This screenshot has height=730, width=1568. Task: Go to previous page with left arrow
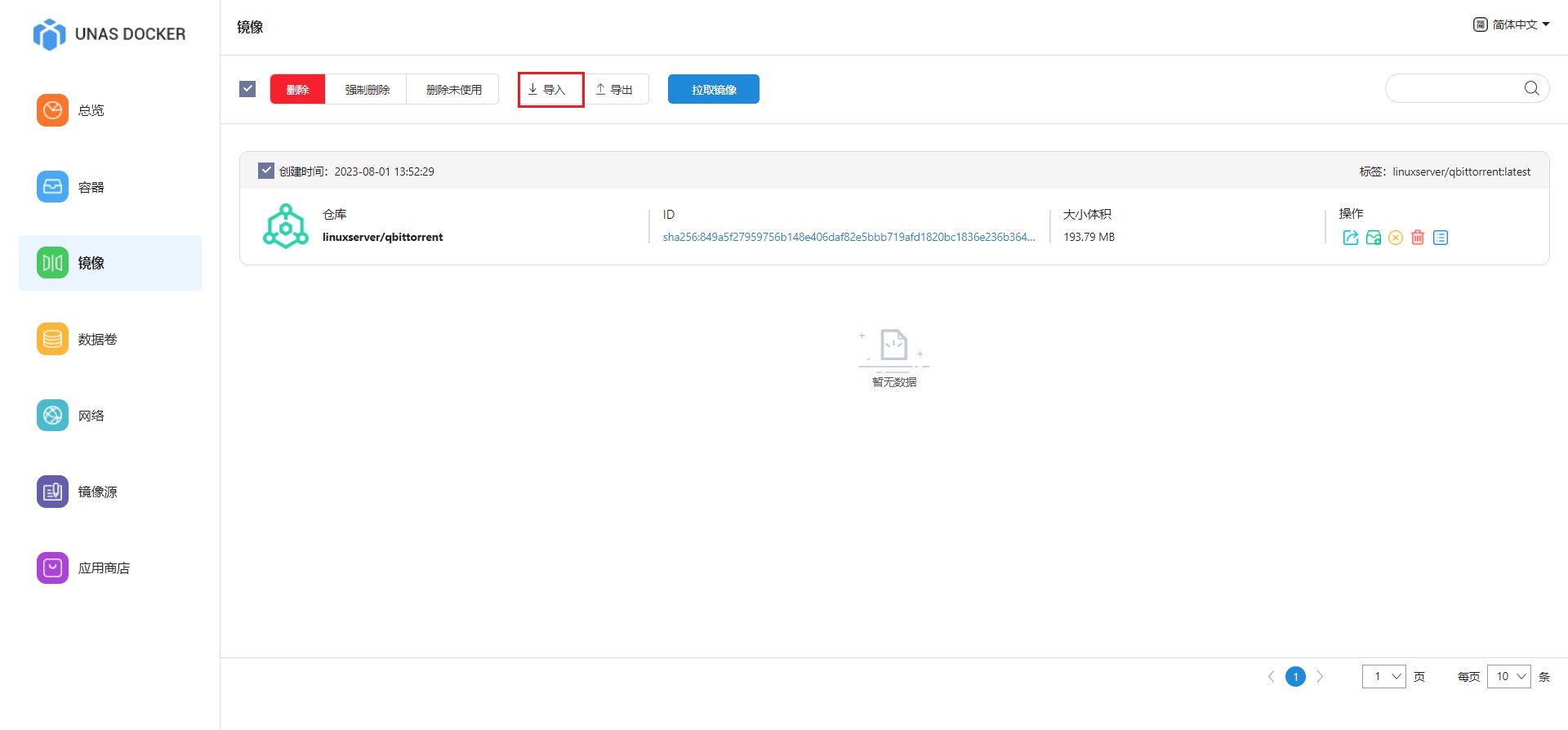click(1271, 676)
